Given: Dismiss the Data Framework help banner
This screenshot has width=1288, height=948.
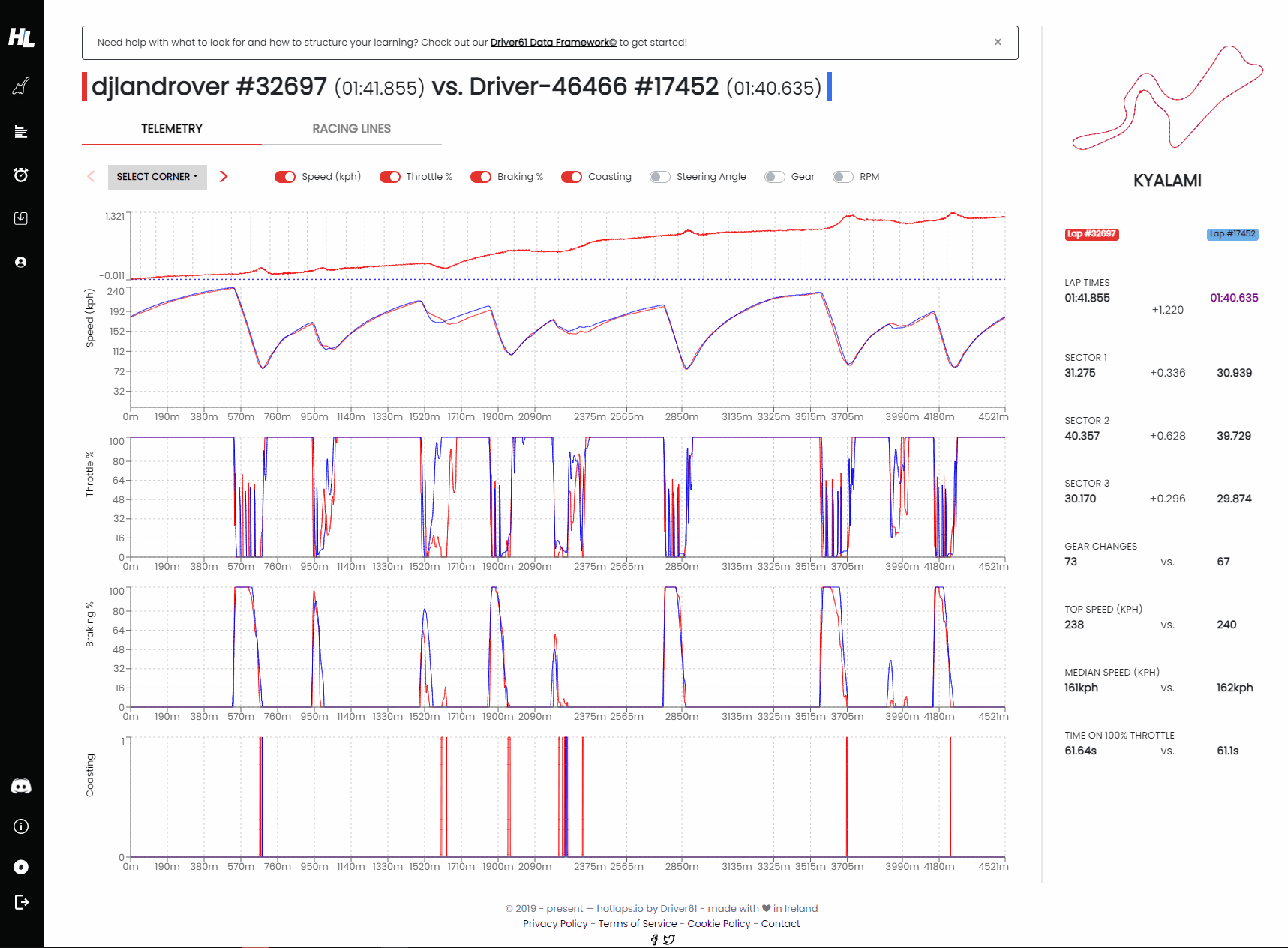Looking at the screenshot, I should pyautogui.click(x=998, y=42).
